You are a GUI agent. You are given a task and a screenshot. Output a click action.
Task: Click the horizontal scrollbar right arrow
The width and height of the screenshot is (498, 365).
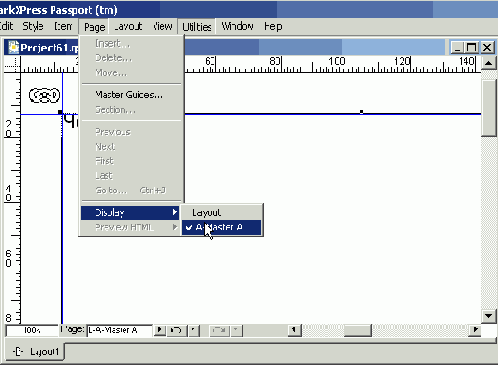474,330
